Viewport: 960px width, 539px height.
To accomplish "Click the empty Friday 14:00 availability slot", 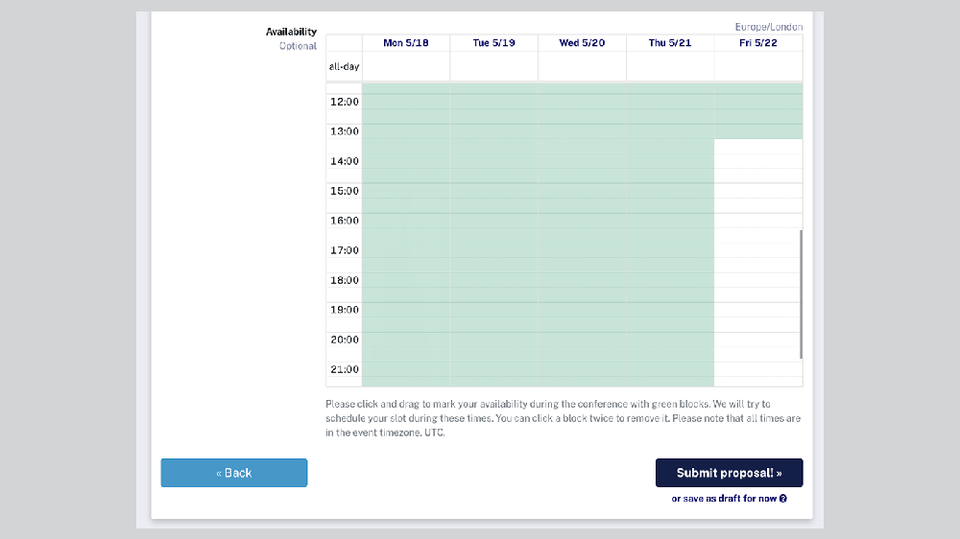I will point(758,161).
